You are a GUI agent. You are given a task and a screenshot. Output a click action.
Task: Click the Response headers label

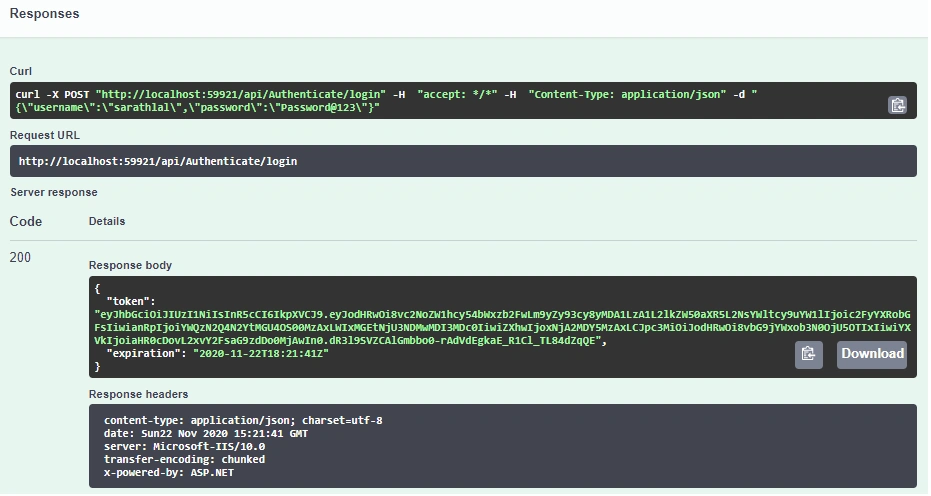pyautogui.click(x=138, y=394)
